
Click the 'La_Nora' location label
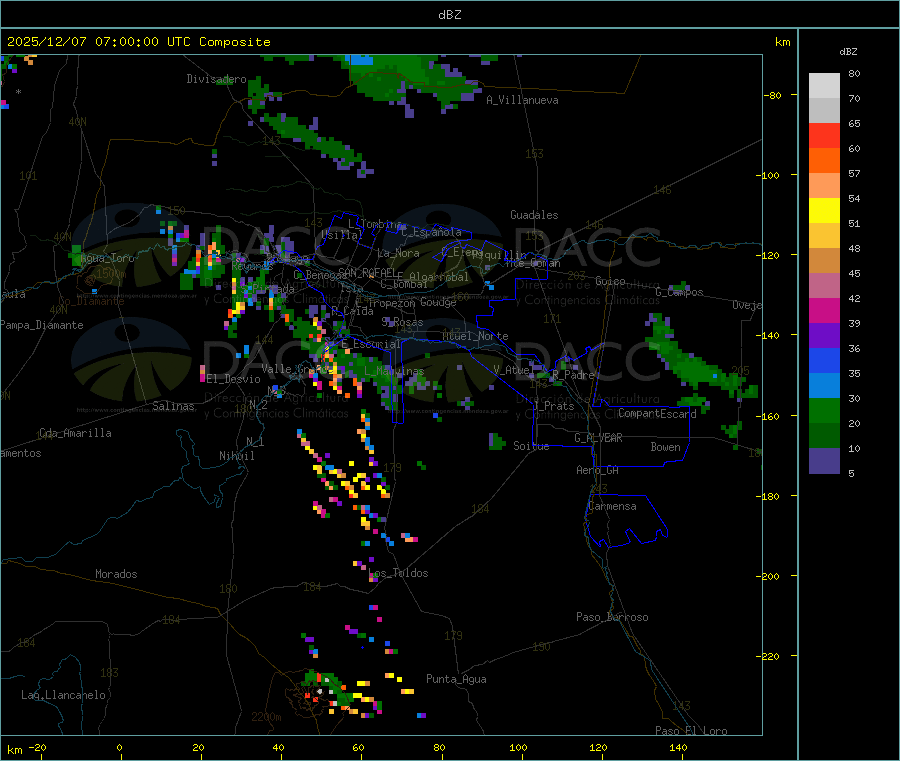(x=398, y=253)
